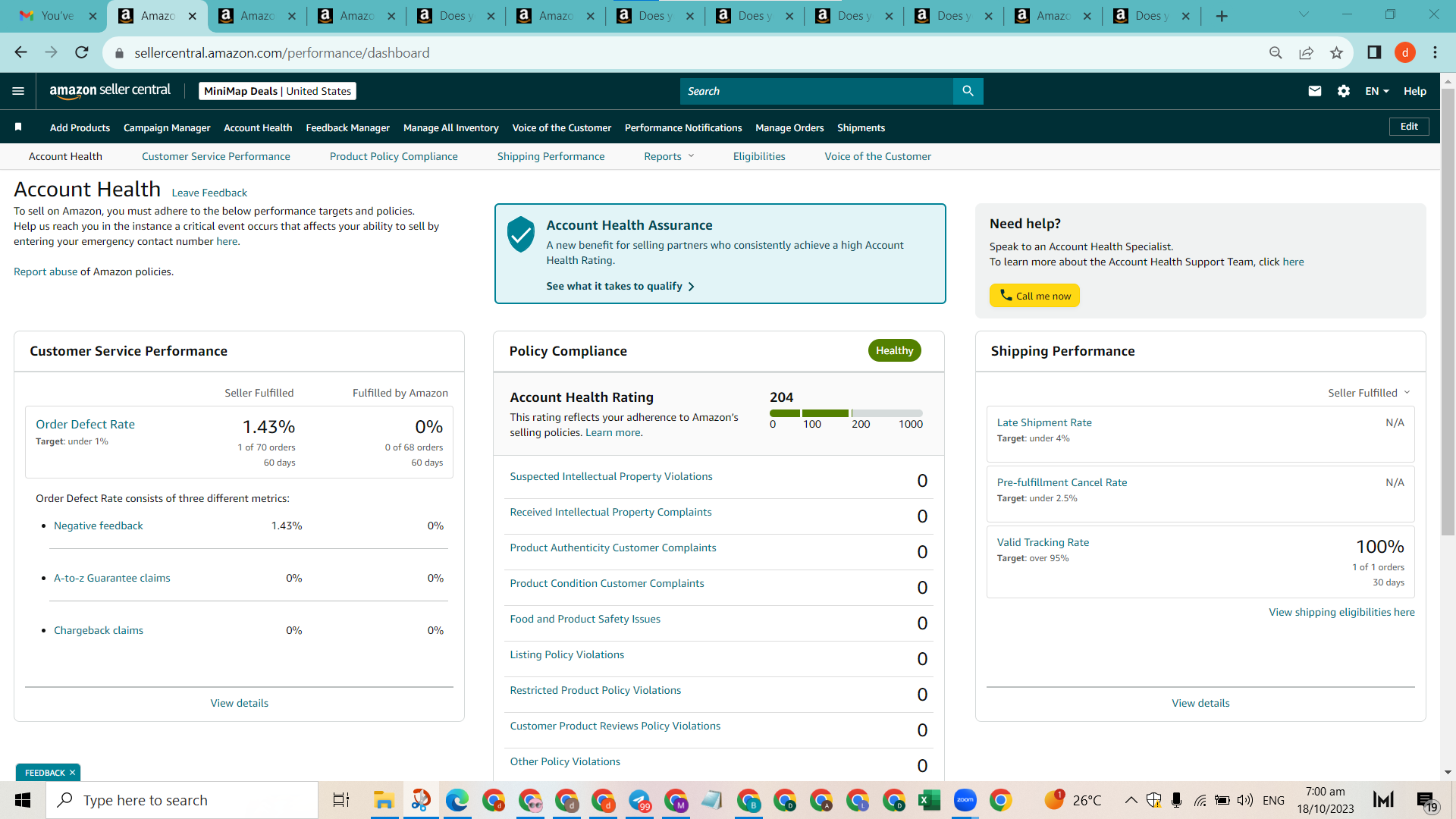Click the Windows taskbar search box
This screenshot has height=819, width=1456.
183,800
